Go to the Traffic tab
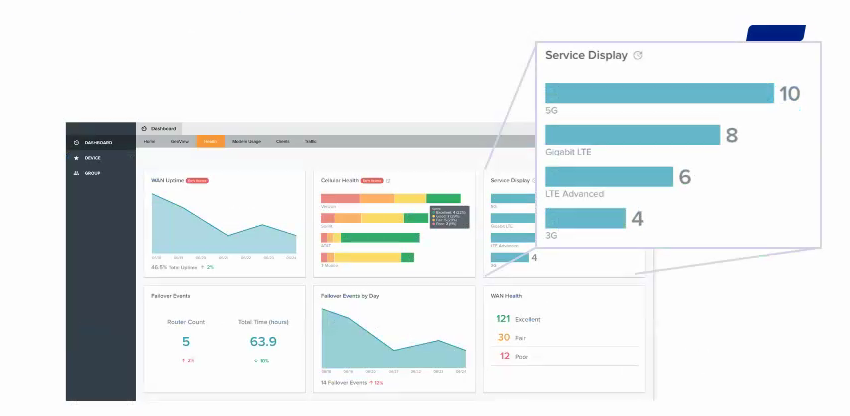 310,142
